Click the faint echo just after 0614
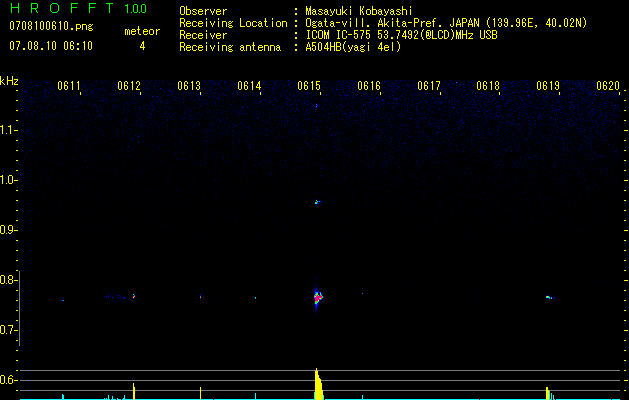629x400 pixels. [256, 298]
